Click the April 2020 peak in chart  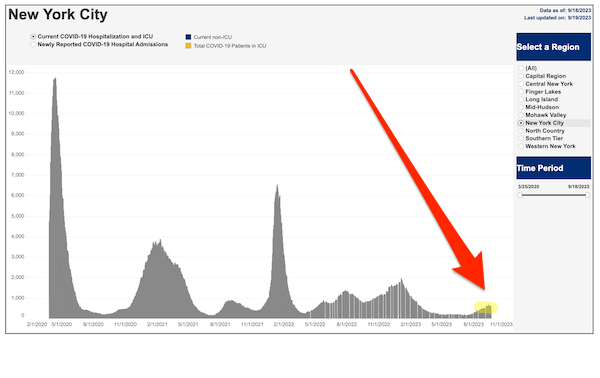55,80
